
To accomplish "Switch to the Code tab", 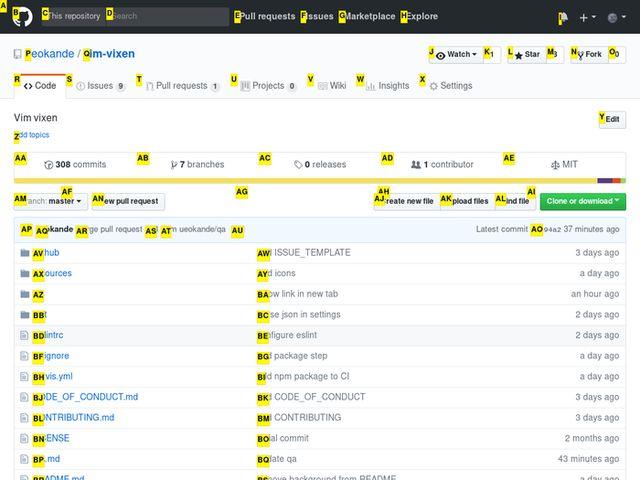I will pyautogui.click(x=40, y=86).
